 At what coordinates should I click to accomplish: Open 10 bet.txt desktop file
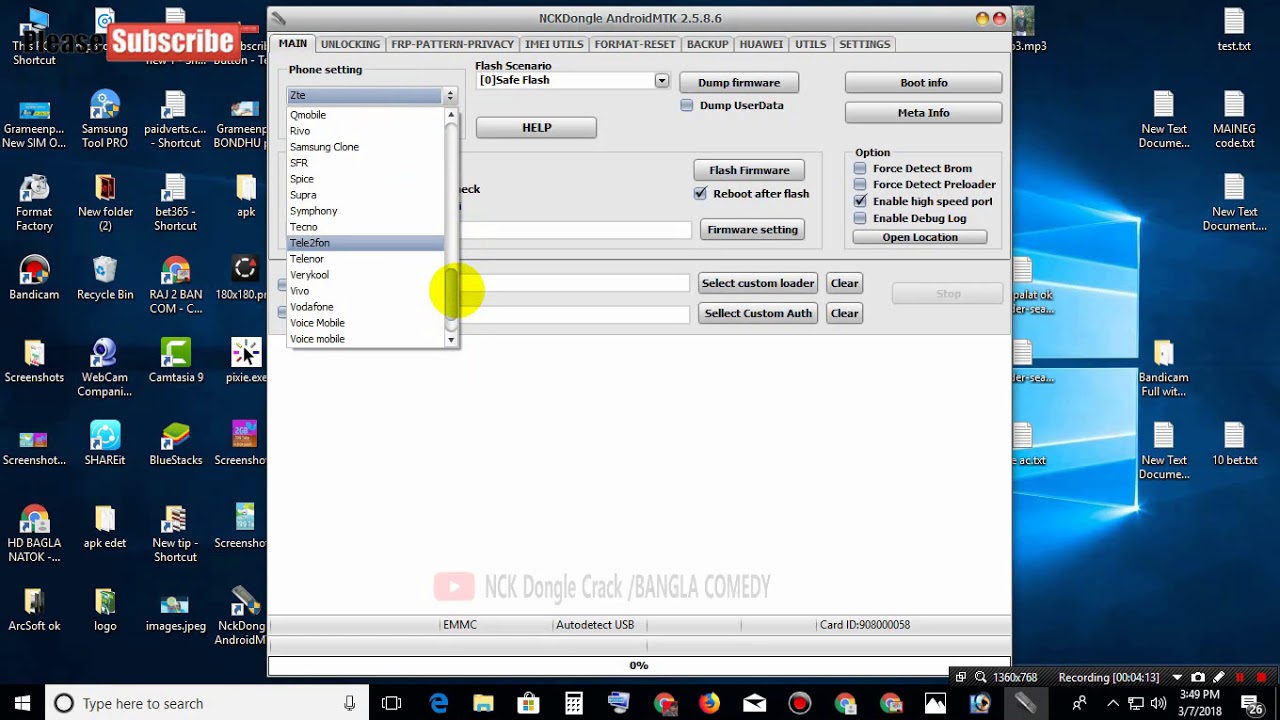[x=1234, y=444]
